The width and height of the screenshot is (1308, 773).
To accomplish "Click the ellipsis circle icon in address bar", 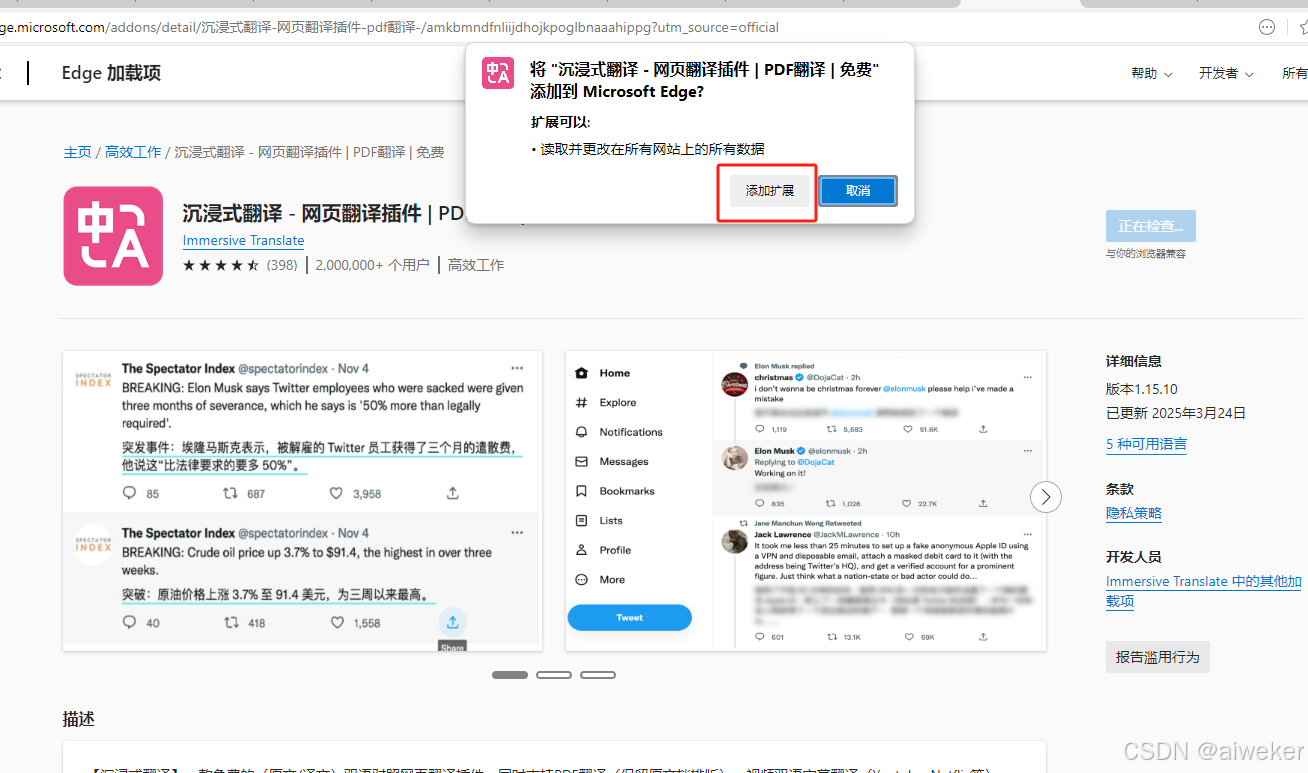I will [1267, 27].
